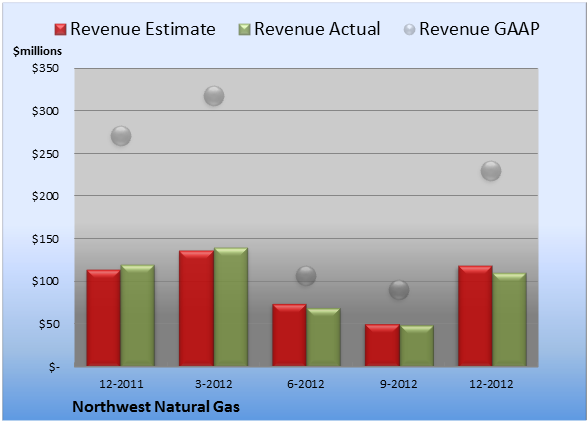Click the "$300" y-axis value
This screenshot has height=422, width=588.
point(45,111)
